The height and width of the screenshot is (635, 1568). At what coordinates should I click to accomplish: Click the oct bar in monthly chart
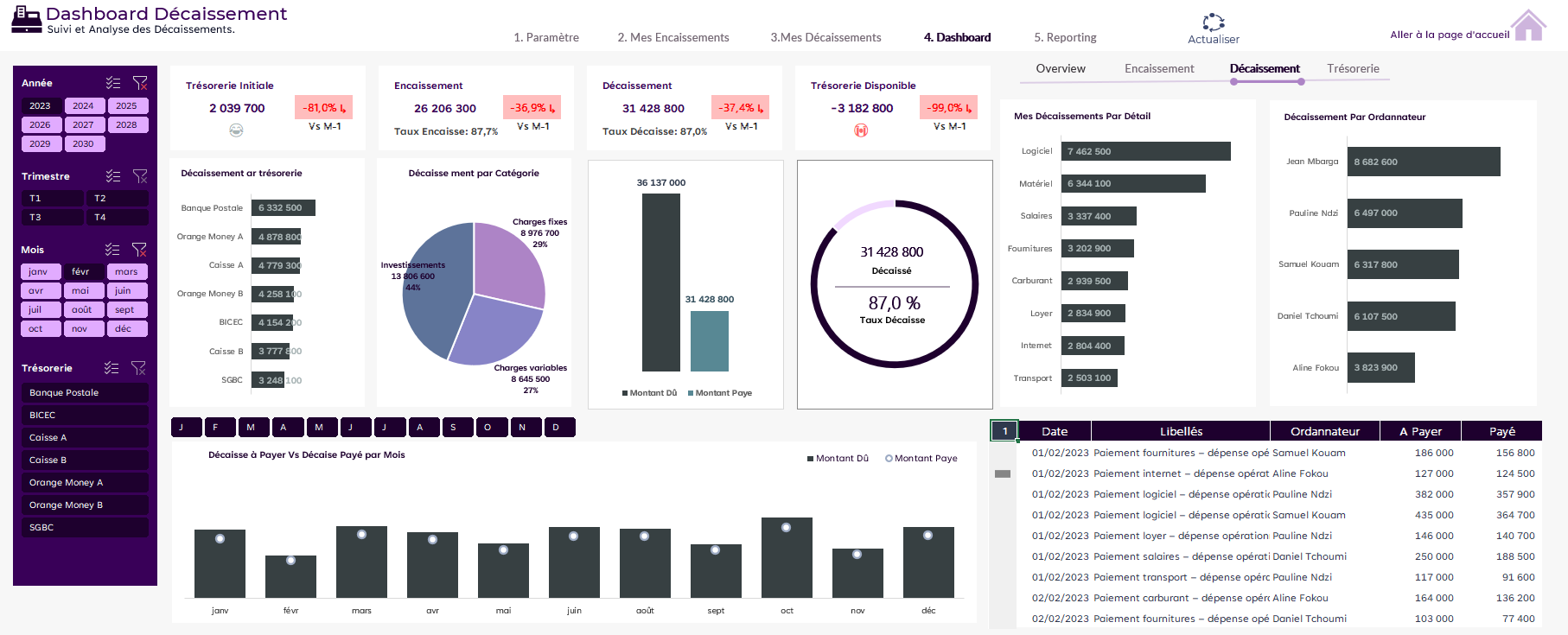(787, 557)
